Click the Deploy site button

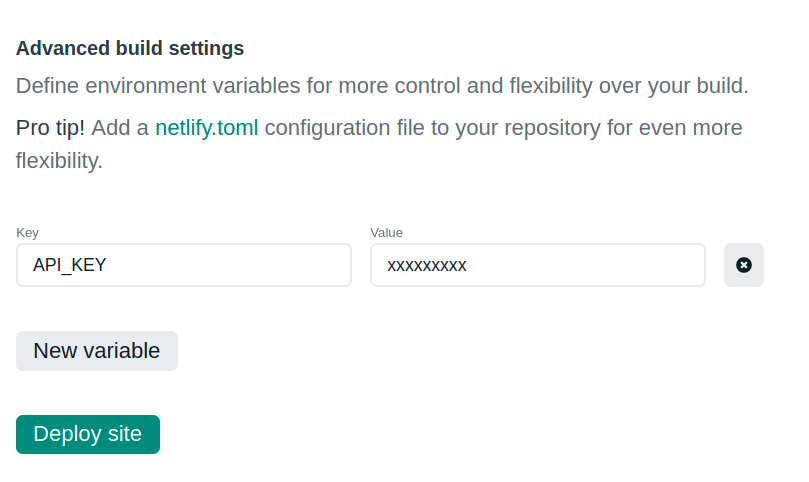(x=88, y=434)
